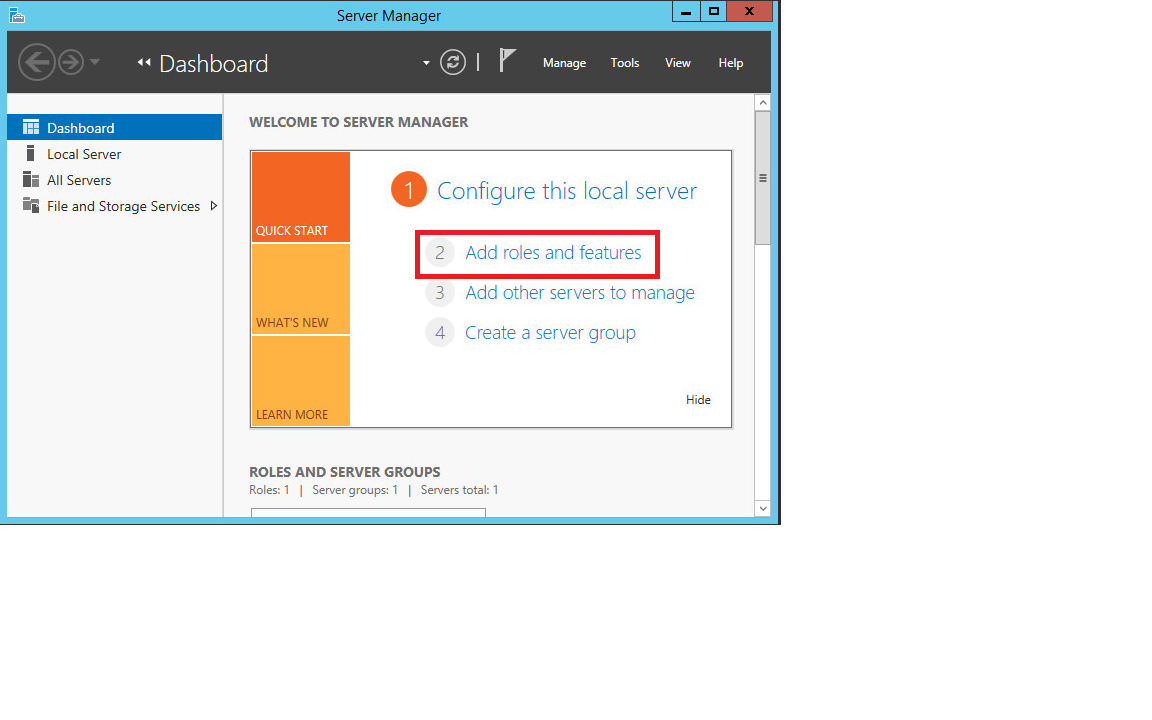This screenshot has width=1152, height=720.
Task: Hide the welcome tile
Action: [698, 400]
